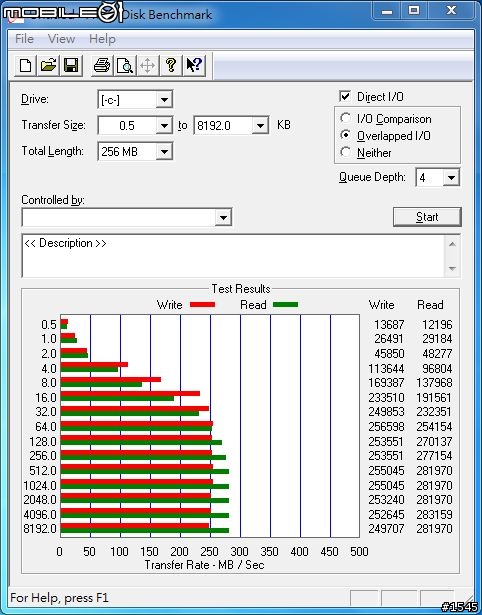Click the 'For Help, press F1' status text
482x615 pixels.
coord(59,598)
